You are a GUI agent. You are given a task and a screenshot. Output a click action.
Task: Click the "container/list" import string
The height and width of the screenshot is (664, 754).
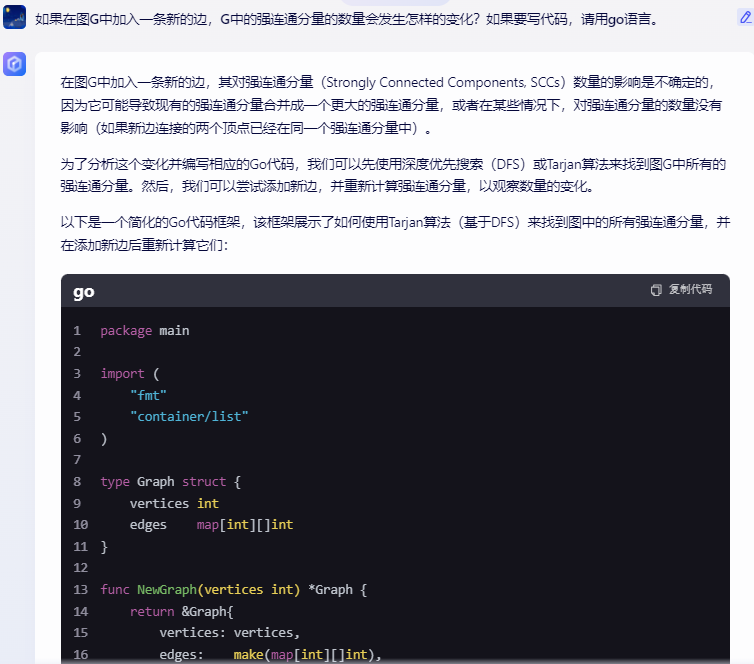coord(189,416)
